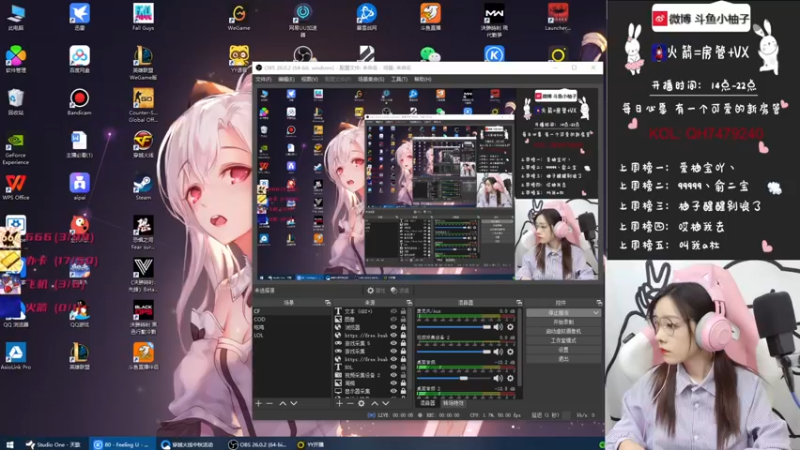
Task: Switch to 80 - Feeling U taskbar item
Action: [x=121, y=444]
